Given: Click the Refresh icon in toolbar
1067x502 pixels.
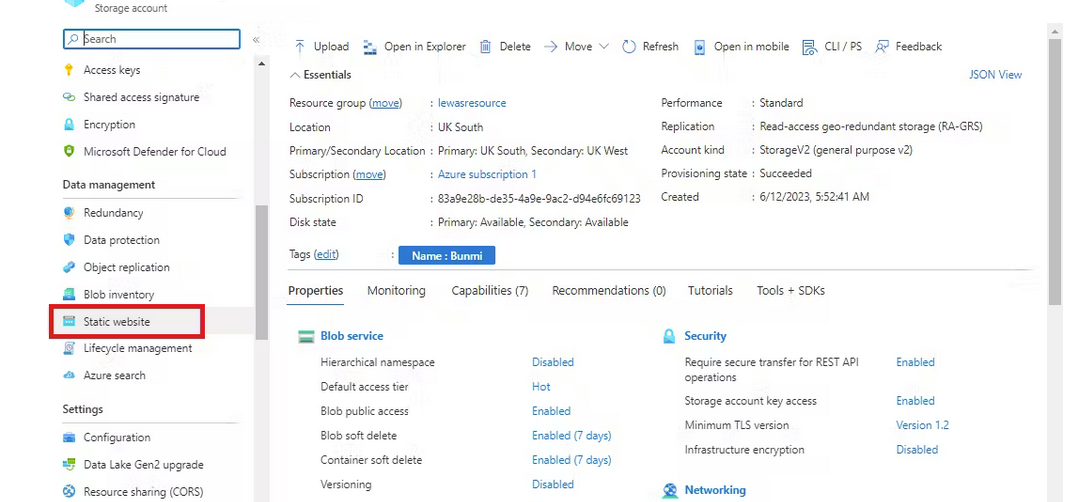Looking at the screenshot, I should coord(629,47).
